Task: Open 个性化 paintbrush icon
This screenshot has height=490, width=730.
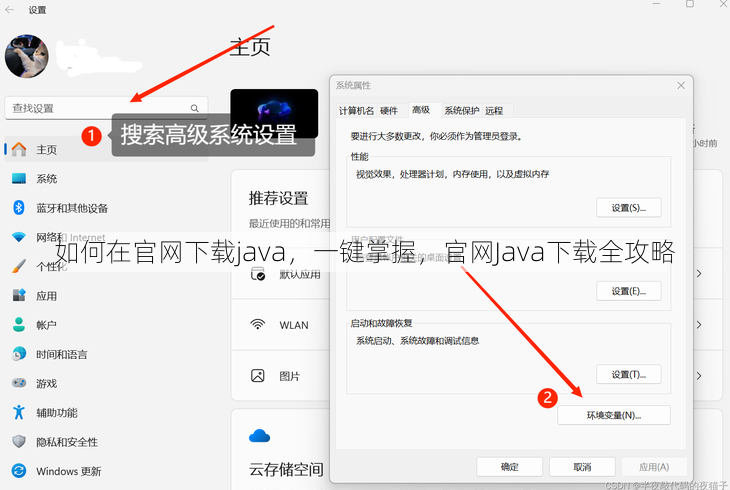Action: coord(19,266)
